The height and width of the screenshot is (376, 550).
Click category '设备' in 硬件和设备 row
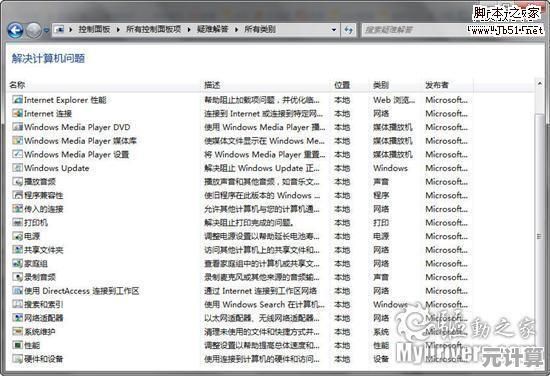pos(381,359)
